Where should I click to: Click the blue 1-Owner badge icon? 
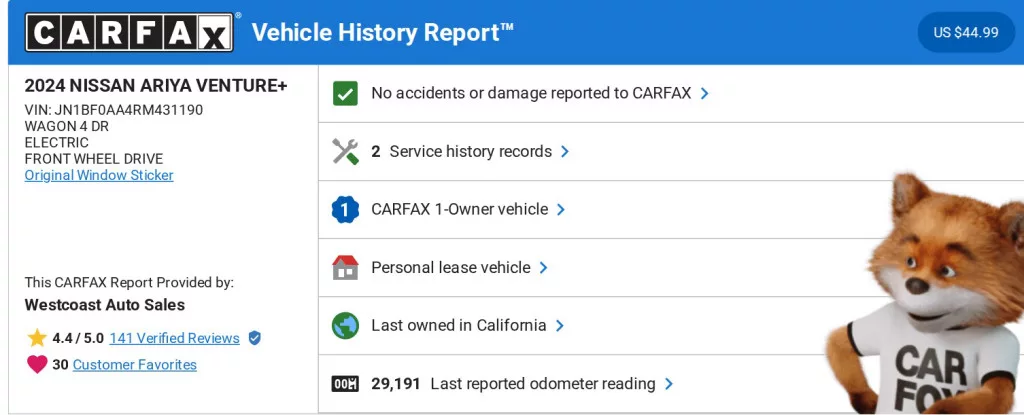[x=345, y=210]
